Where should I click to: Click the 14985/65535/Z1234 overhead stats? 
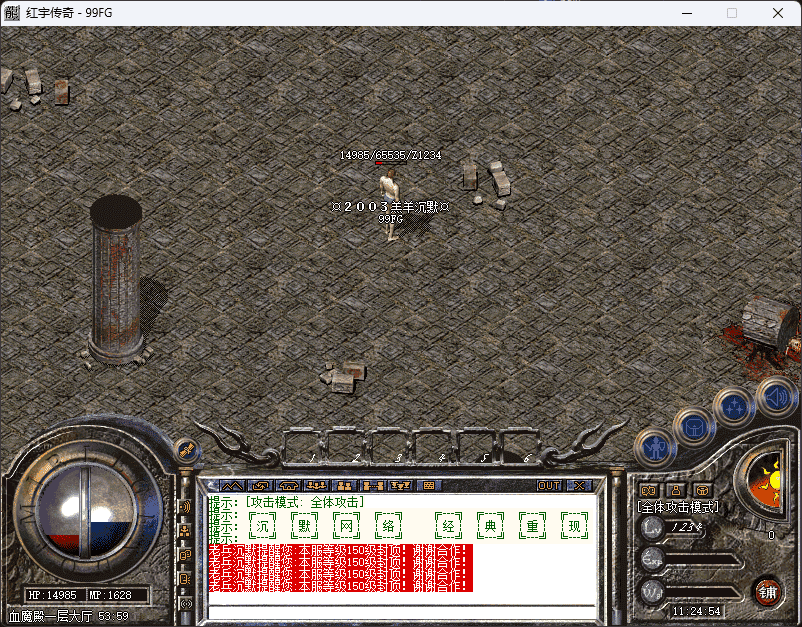(390, 155)
